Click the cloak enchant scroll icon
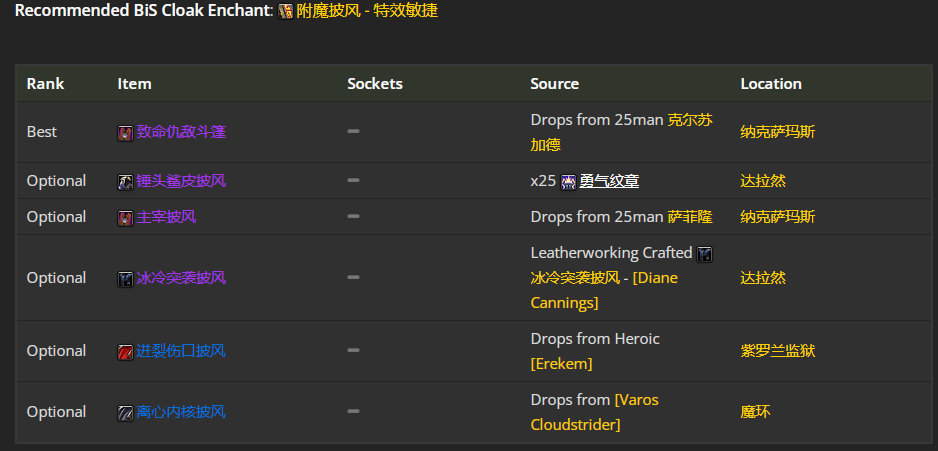The image size is (938, 451). (285, 11)
